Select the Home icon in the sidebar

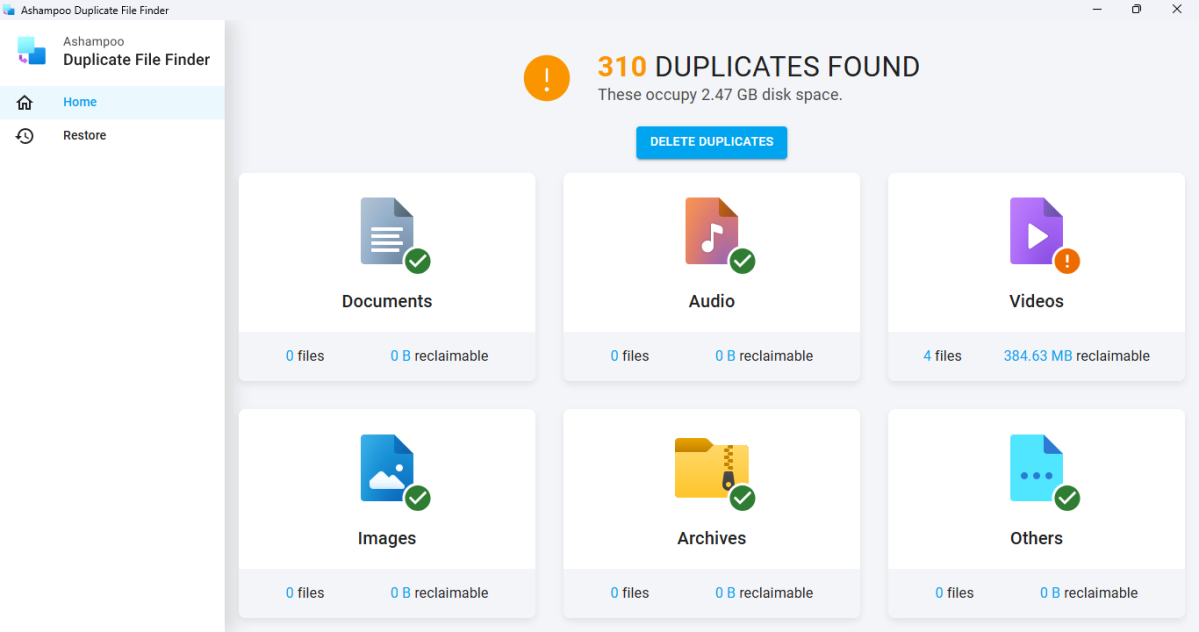click(x=24, y=101)
